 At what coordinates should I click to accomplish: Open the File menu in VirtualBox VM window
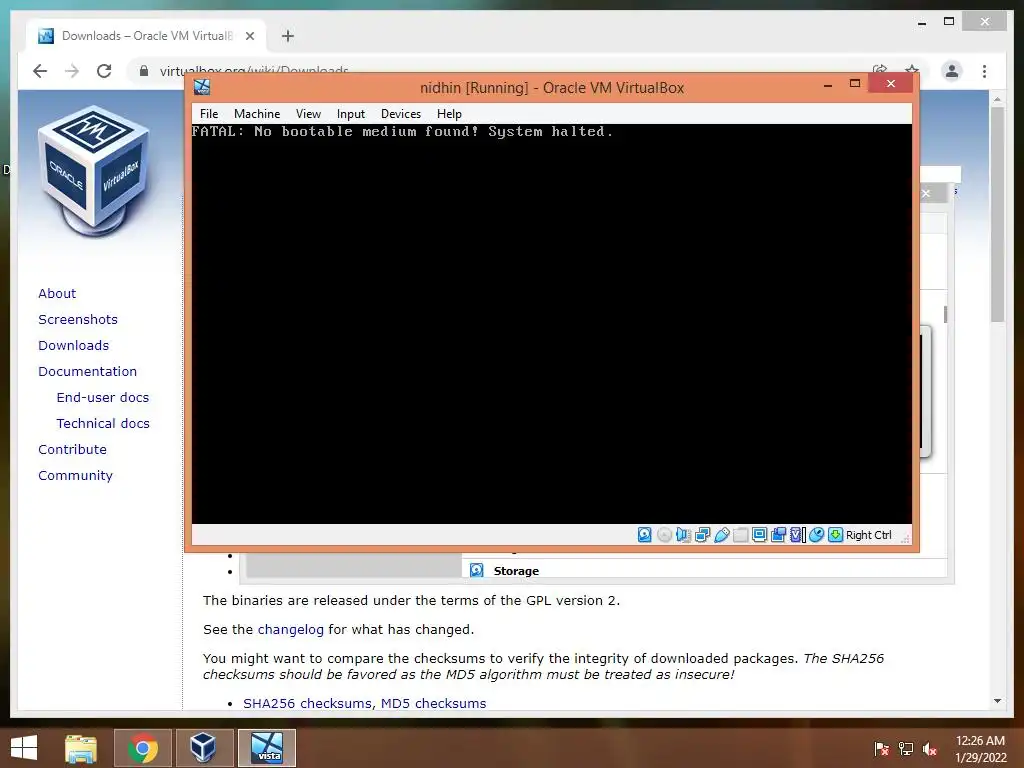209,114
